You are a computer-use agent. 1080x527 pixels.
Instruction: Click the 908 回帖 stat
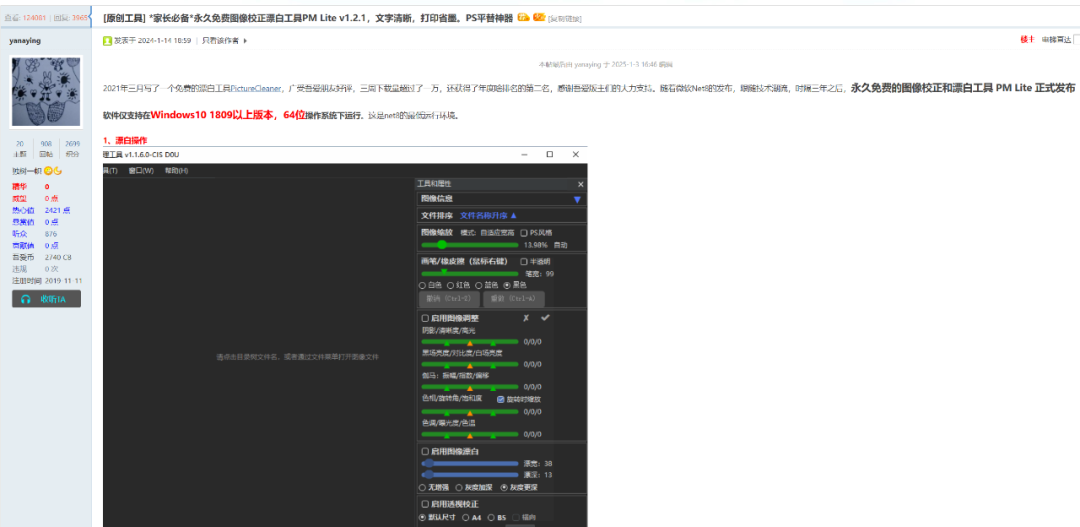[46, 148]
